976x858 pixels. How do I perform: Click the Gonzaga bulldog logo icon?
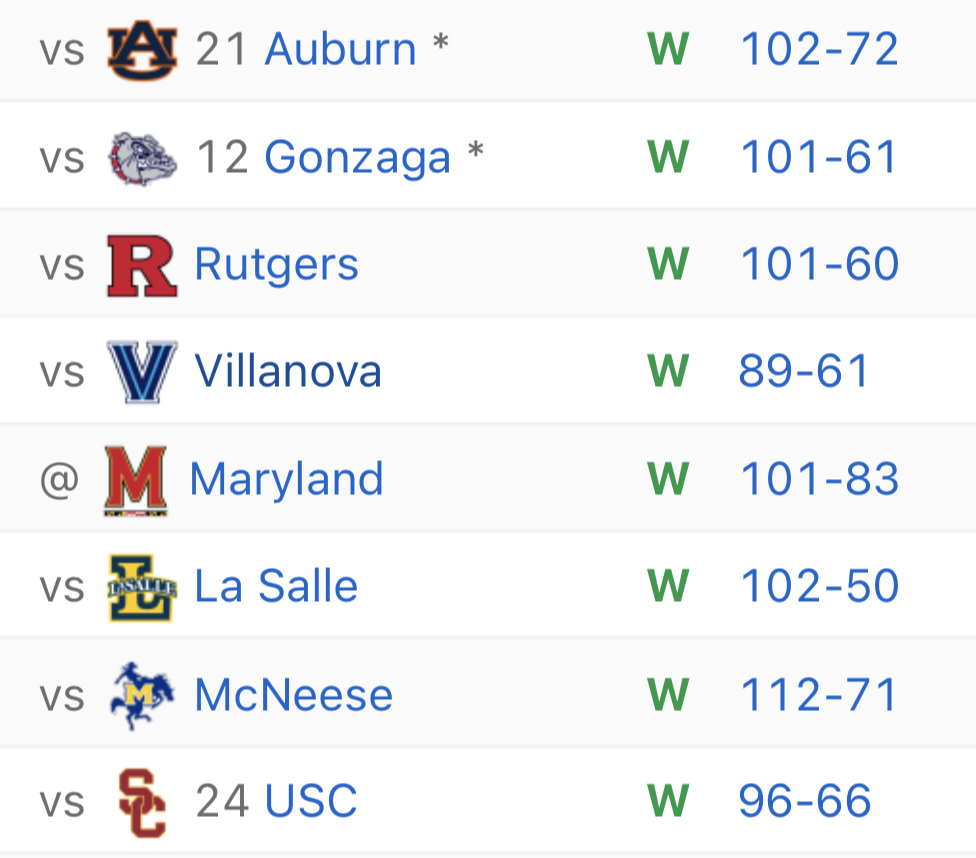pos(143,158)
